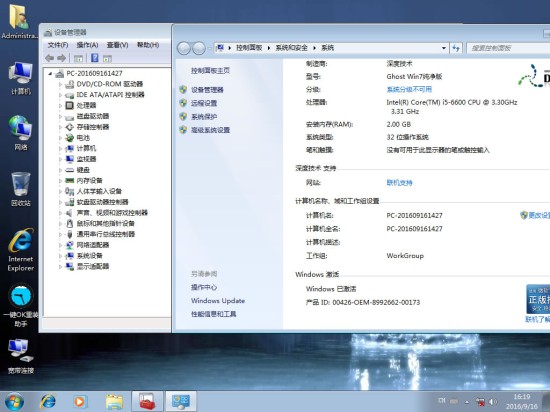Expand the 显示适配器 tree node
The height and width of the screenshot is (412, 550).
(x=60, y=266)
